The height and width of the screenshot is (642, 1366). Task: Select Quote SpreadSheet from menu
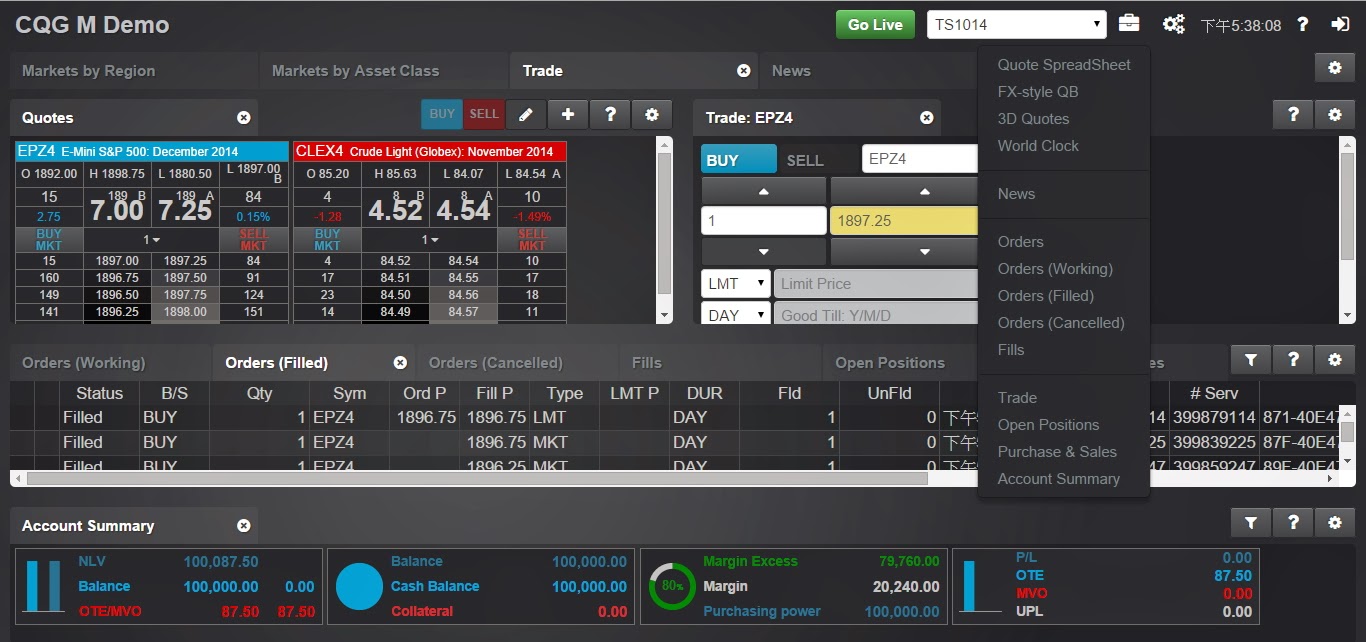coord(1064,65)
